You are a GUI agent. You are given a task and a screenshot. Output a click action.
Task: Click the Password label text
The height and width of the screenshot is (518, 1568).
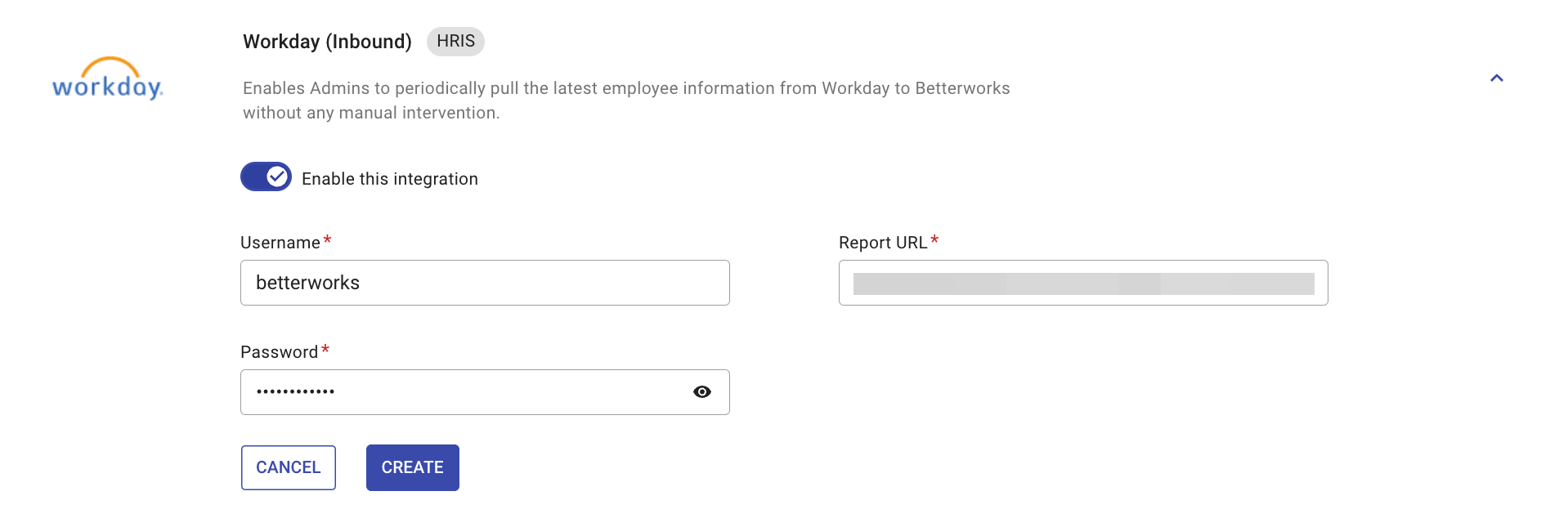tap(279, 352)
